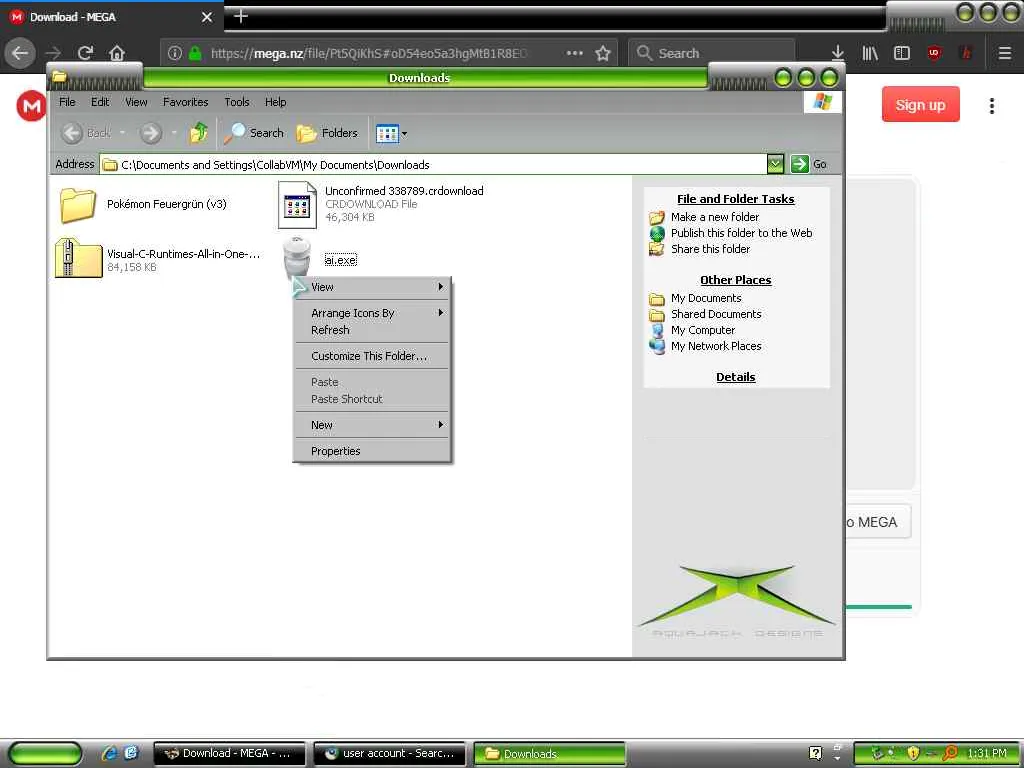Open My Network Places link
1024x768 pixels.
click(x=716, y=346)
